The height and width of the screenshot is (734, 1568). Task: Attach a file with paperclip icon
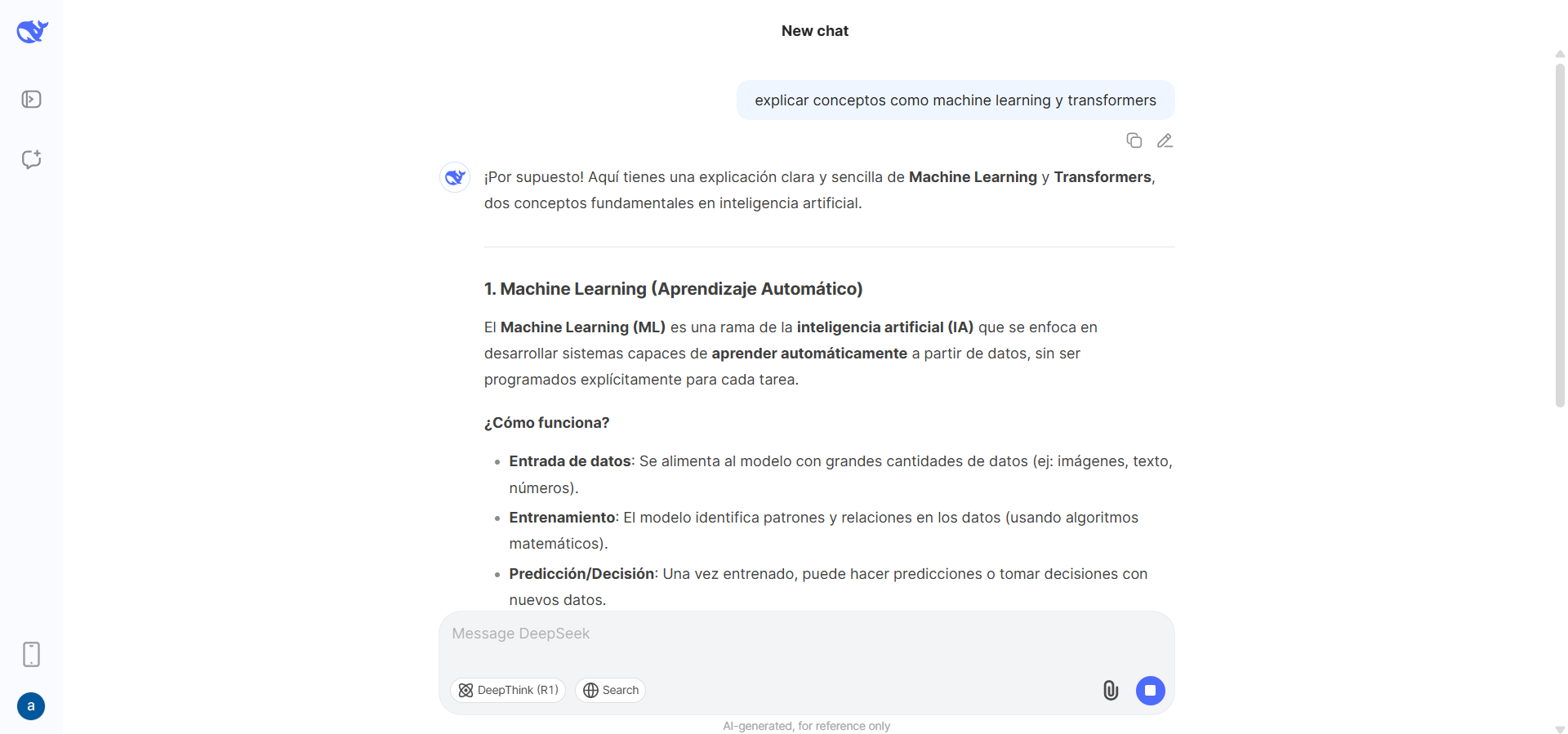click(1111, 691)
